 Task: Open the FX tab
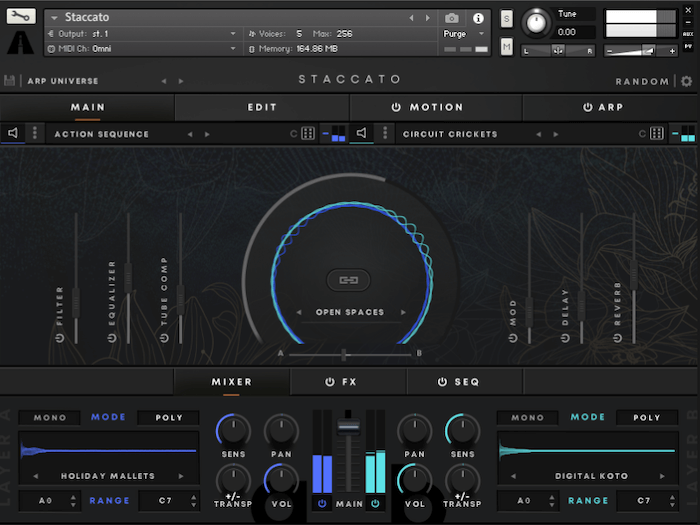[x=348, y=381]
